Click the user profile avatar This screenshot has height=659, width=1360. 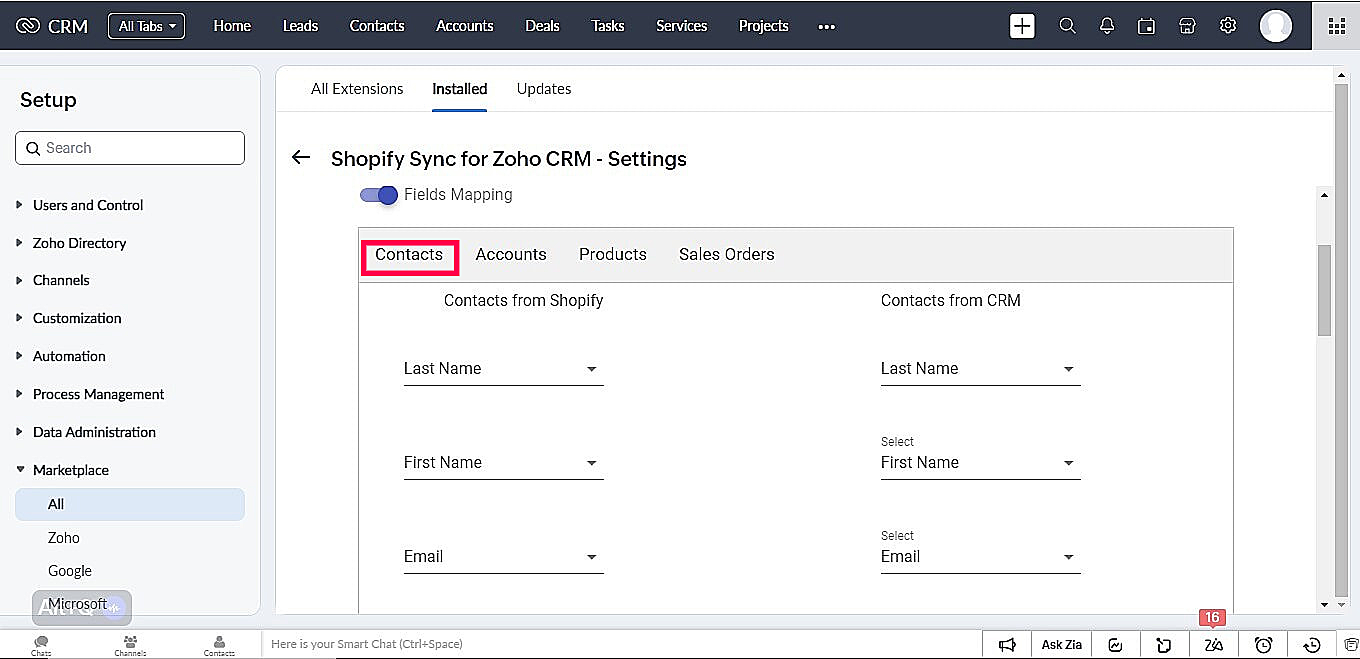(x=1275, y=26)
